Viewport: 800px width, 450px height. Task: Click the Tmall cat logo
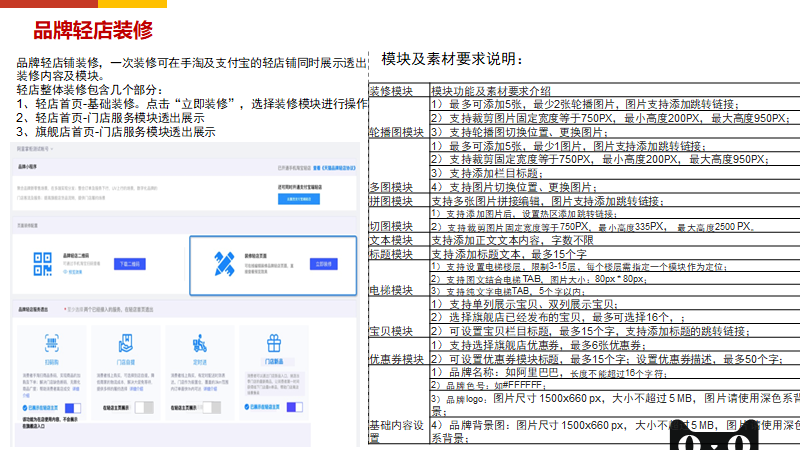(x=714, y=436)
